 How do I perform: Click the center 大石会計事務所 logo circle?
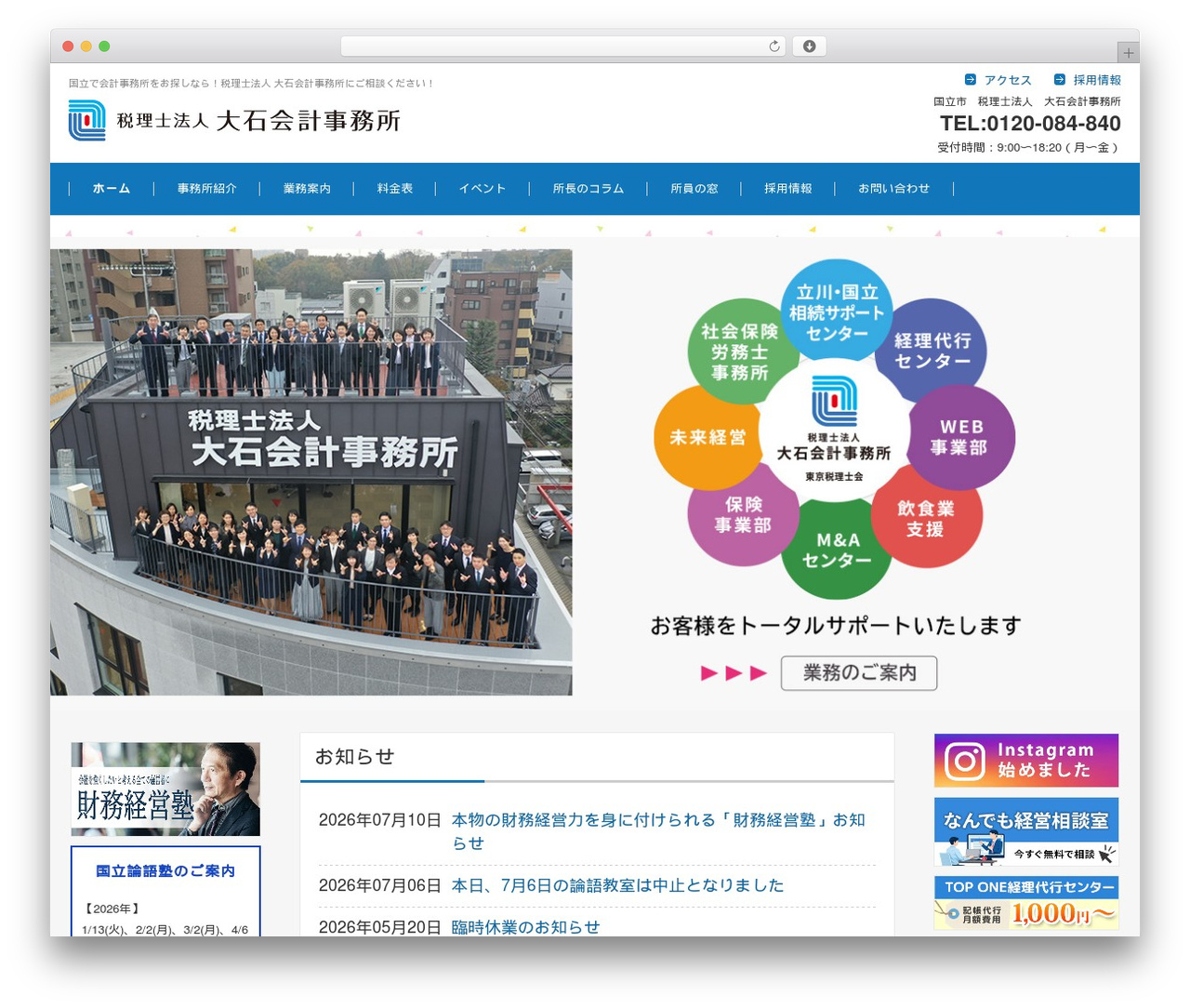(x=834, y=431)
